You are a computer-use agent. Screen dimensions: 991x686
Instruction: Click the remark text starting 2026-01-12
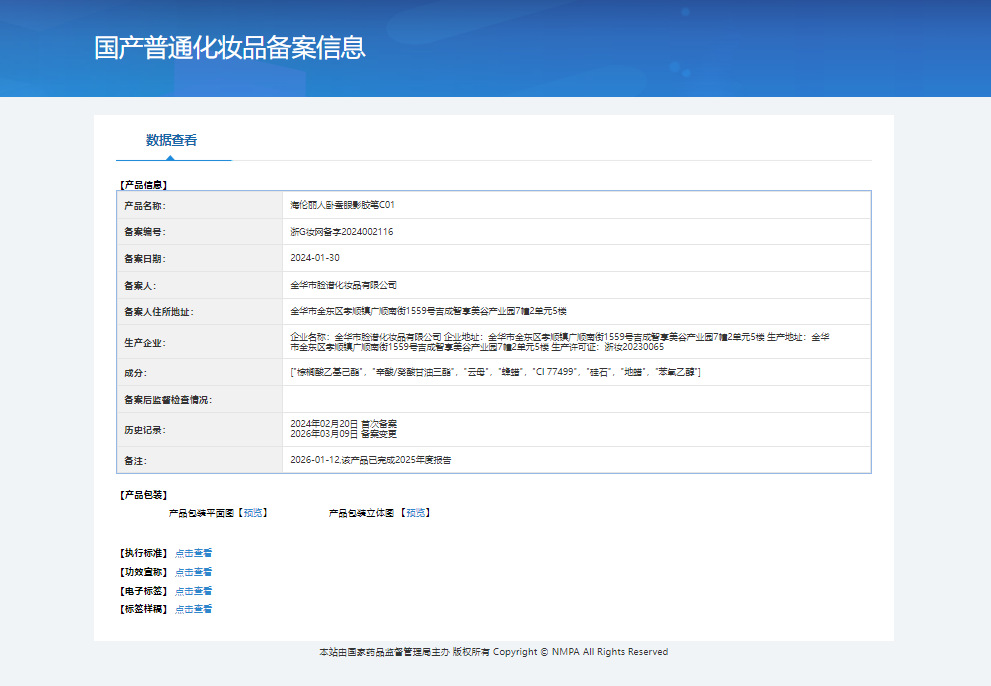pyautogui.click(x=370, y=460)
